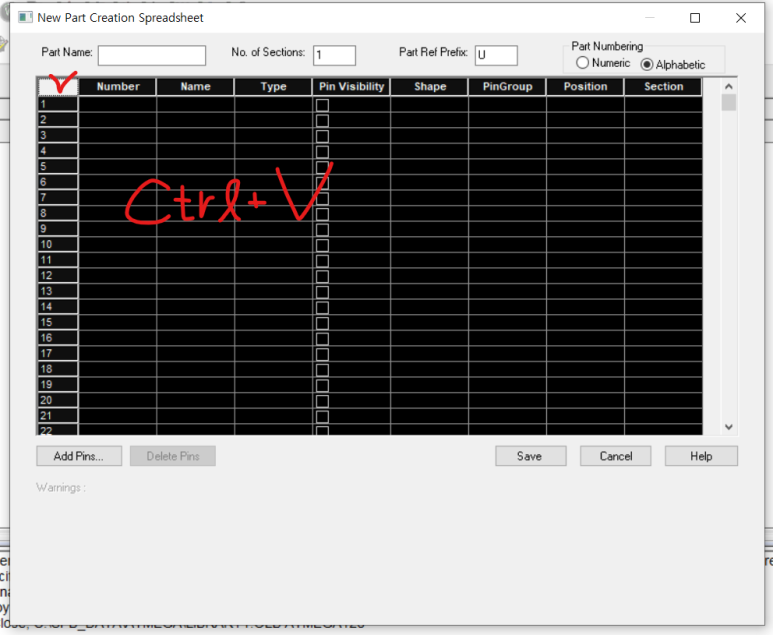773x635 pixels.
Task: Click the No. of Sections field
Action: tap(334, 55)
